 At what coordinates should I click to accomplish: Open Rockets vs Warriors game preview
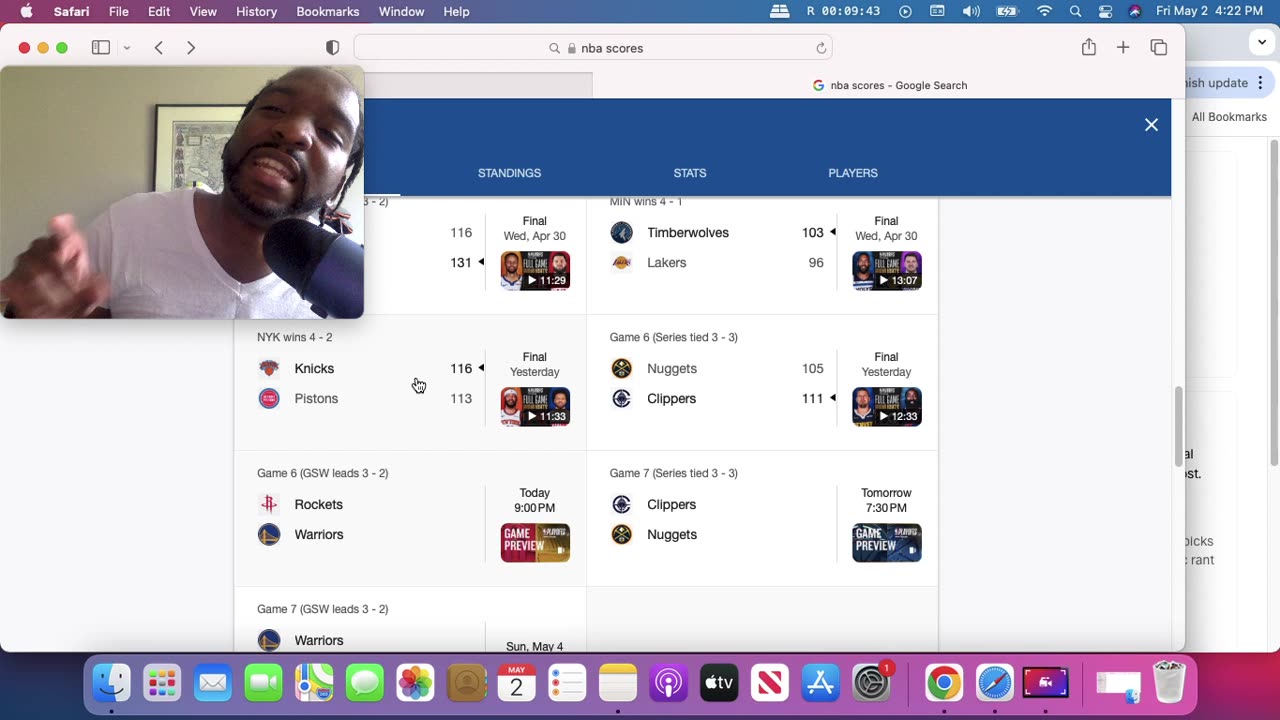(535, 543)
